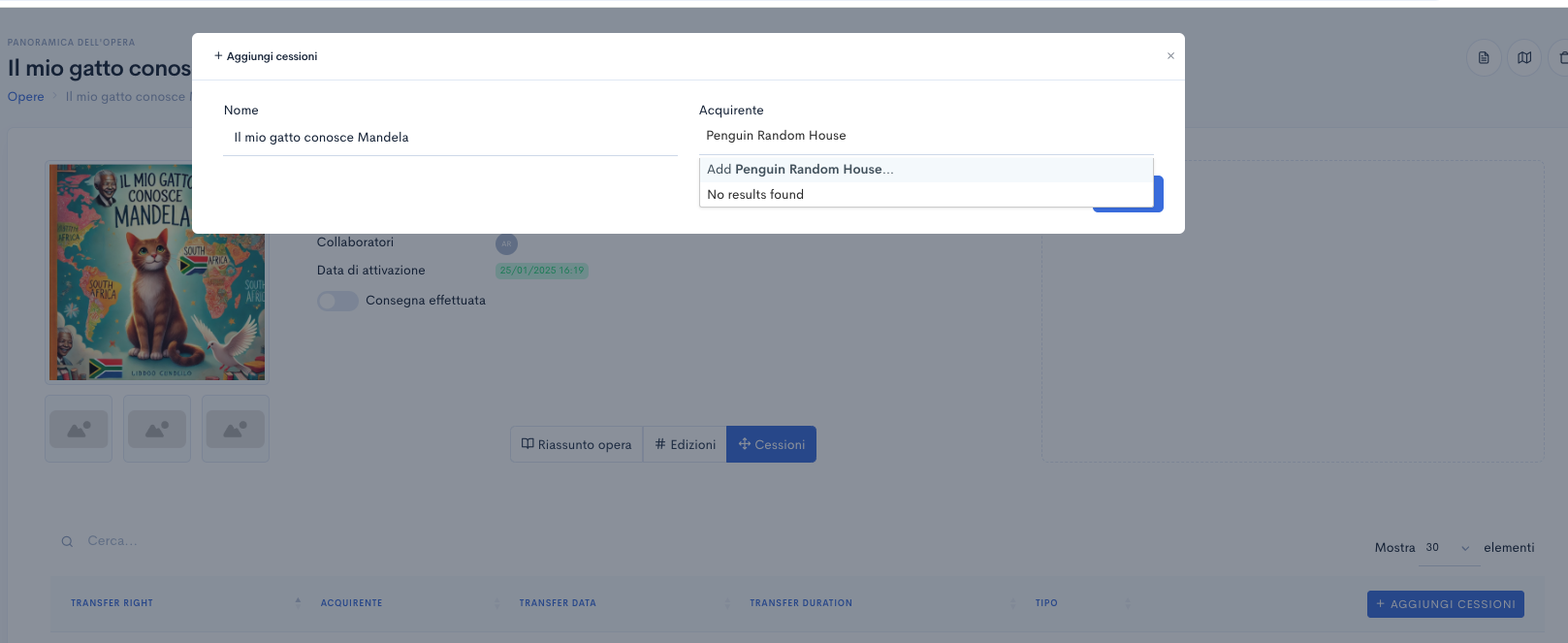Select the 'Add Penguin Random House...' option
Image resolution: width=1568 pixels, height=643 pixels.
pos(926,169)
